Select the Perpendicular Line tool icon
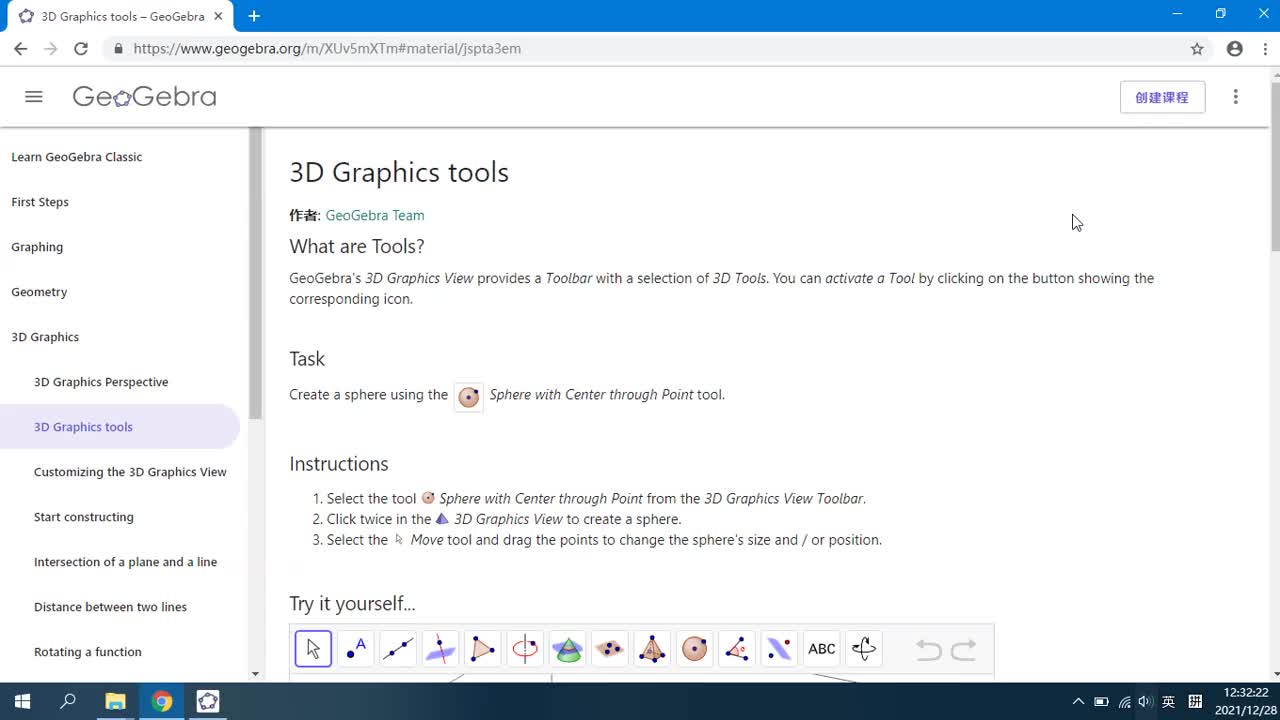The width and height of the screenshot is (1280, 720). [440, 649]
